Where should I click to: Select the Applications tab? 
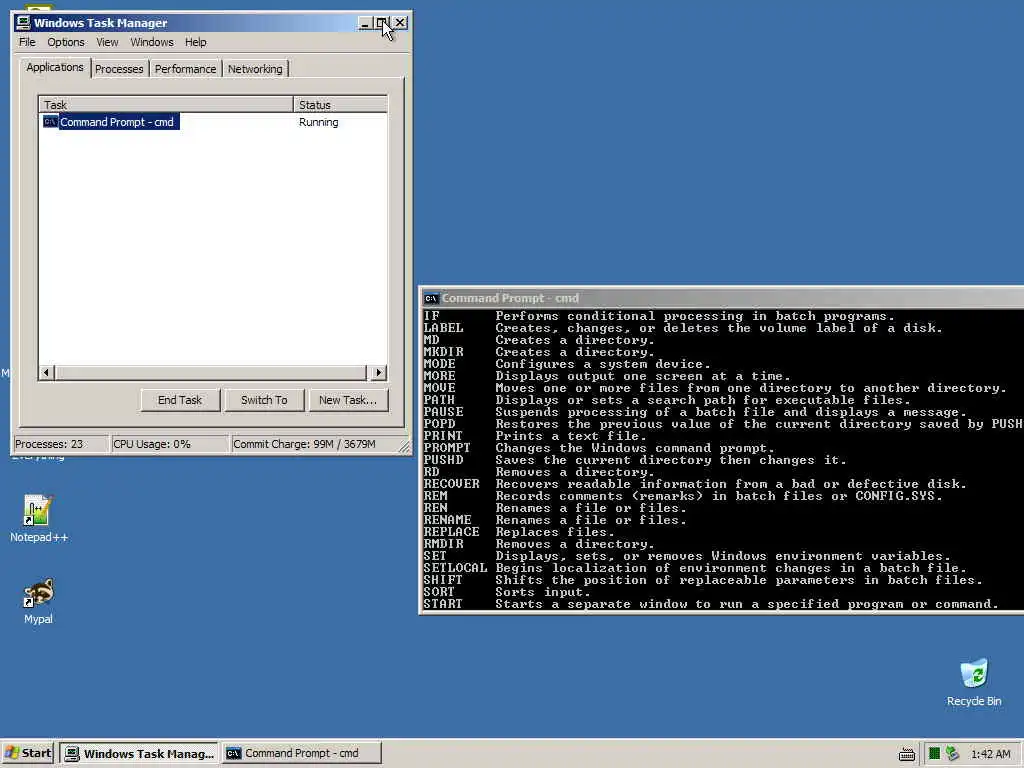(55, 67)
